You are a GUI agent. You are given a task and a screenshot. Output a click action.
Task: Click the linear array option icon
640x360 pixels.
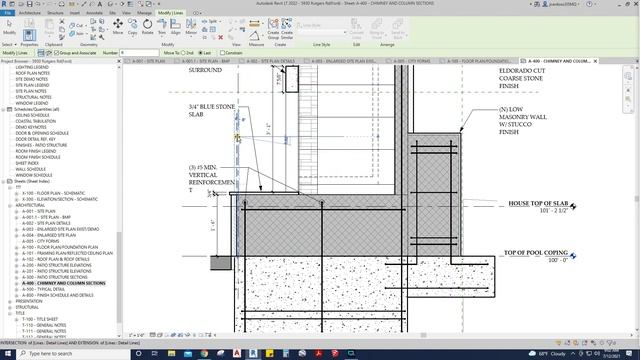41,53
